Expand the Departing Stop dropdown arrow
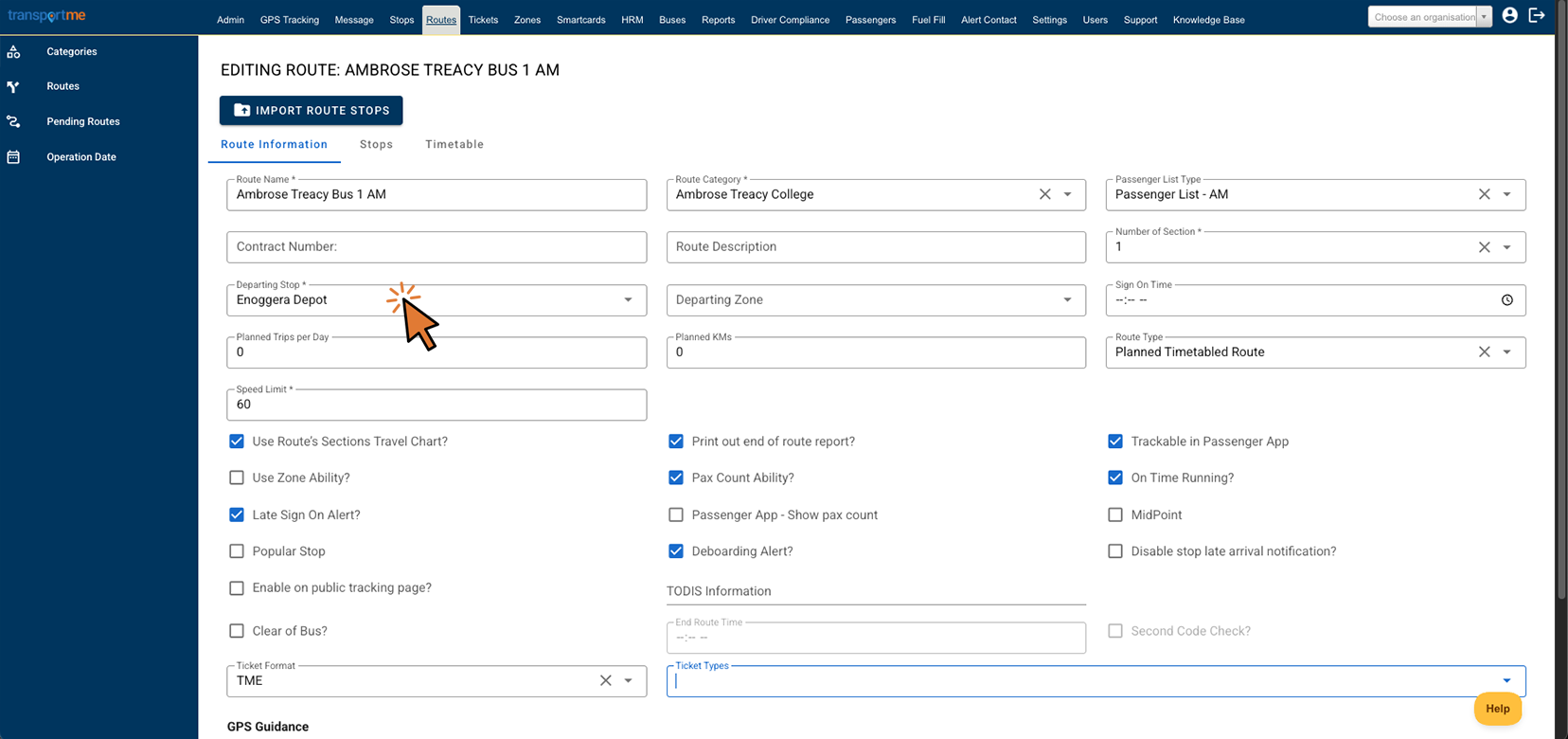 628,300
